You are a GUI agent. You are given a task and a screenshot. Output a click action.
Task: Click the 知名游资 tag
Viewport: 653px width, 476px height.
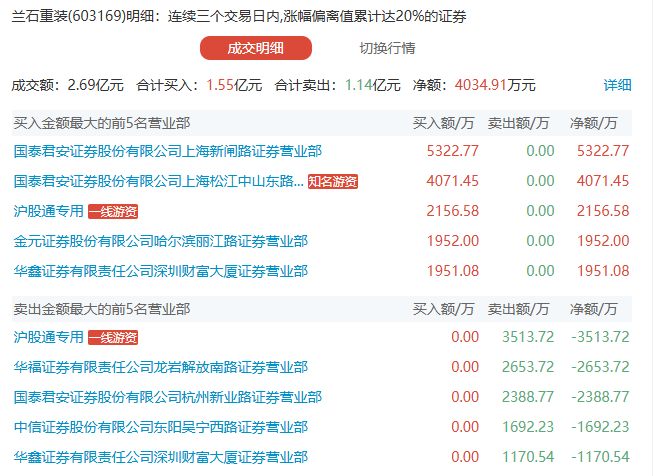point(333,182)
